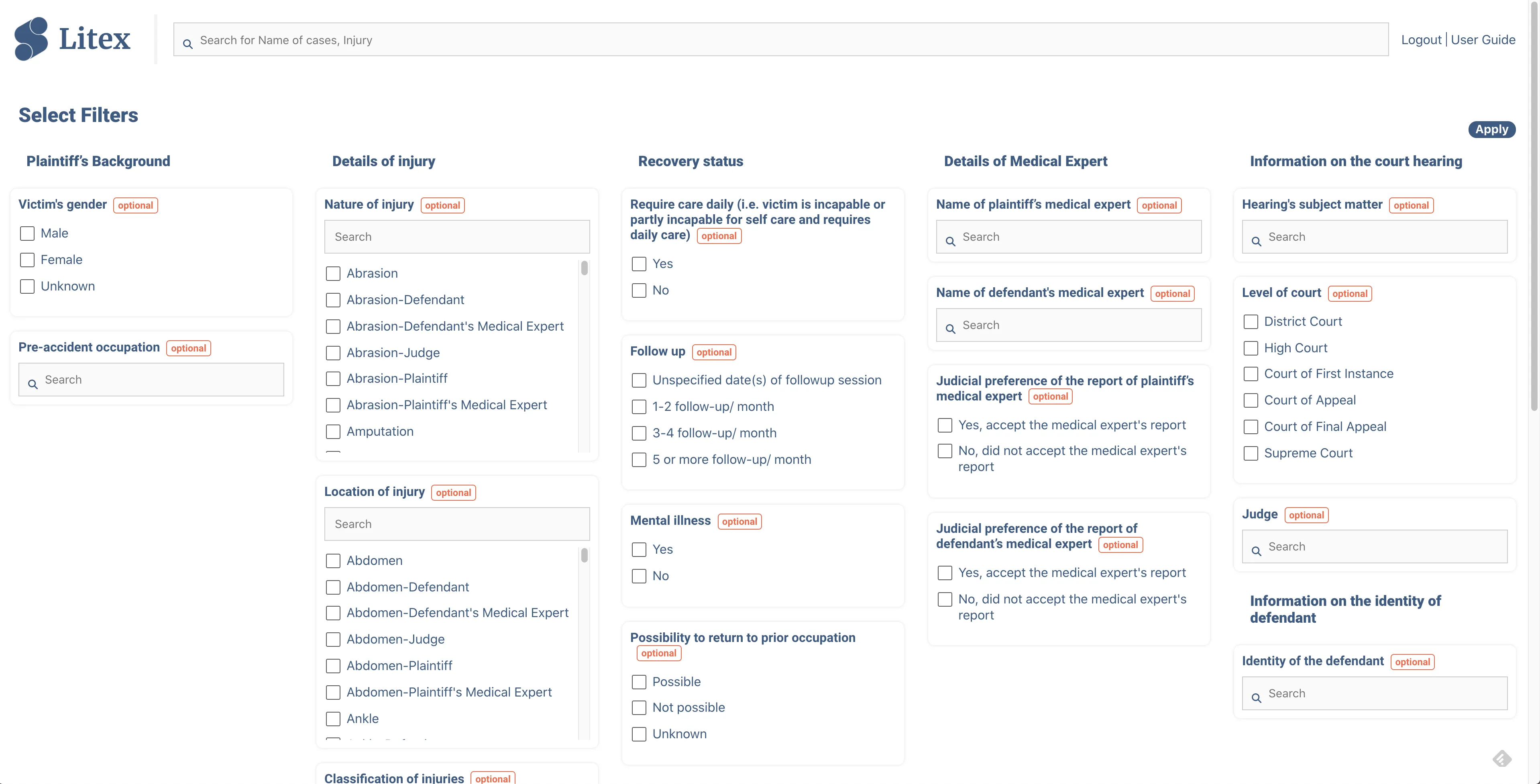Screen dimensions: 1540x784
Task: Check No under Mental illness
Action: pos(639,575)
